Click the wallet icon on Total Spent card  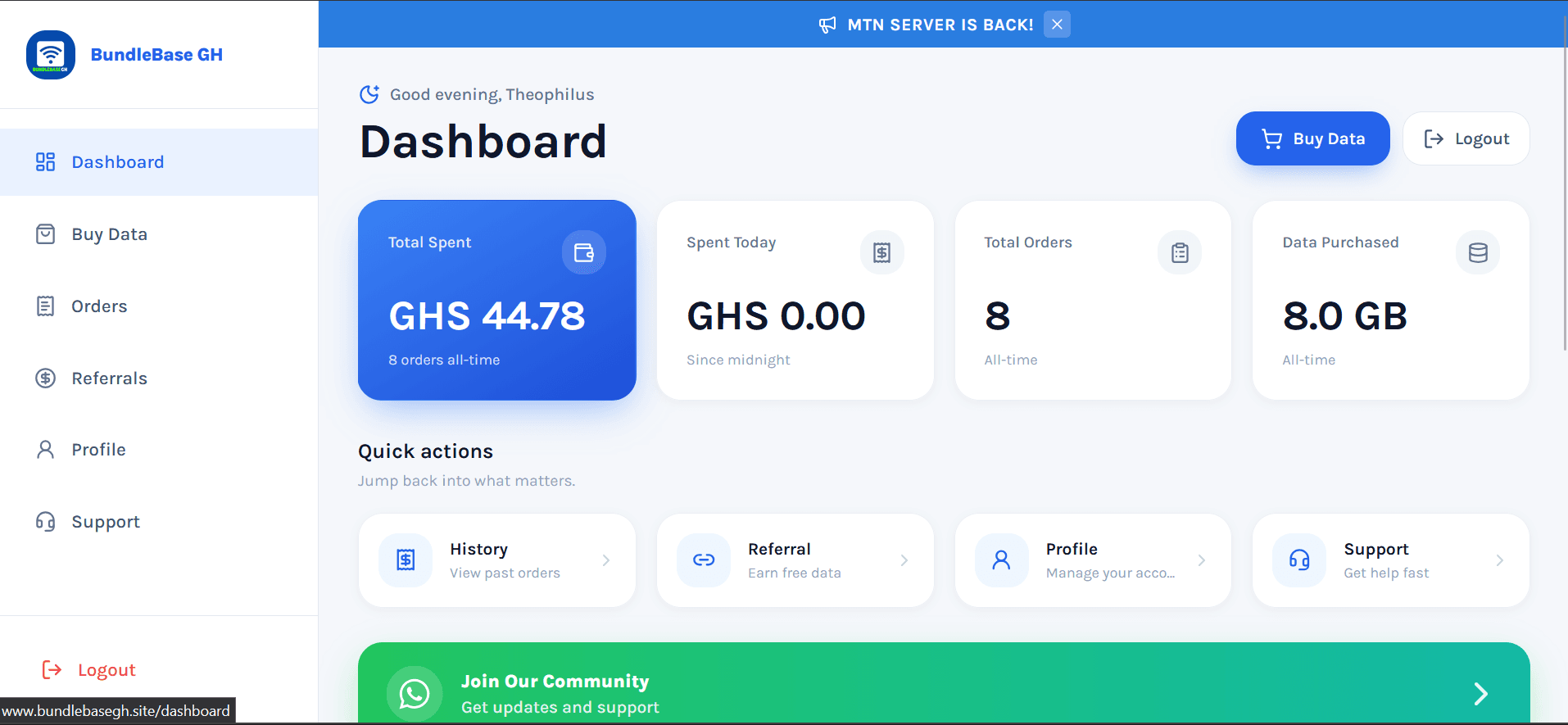(x=584, y=252)
